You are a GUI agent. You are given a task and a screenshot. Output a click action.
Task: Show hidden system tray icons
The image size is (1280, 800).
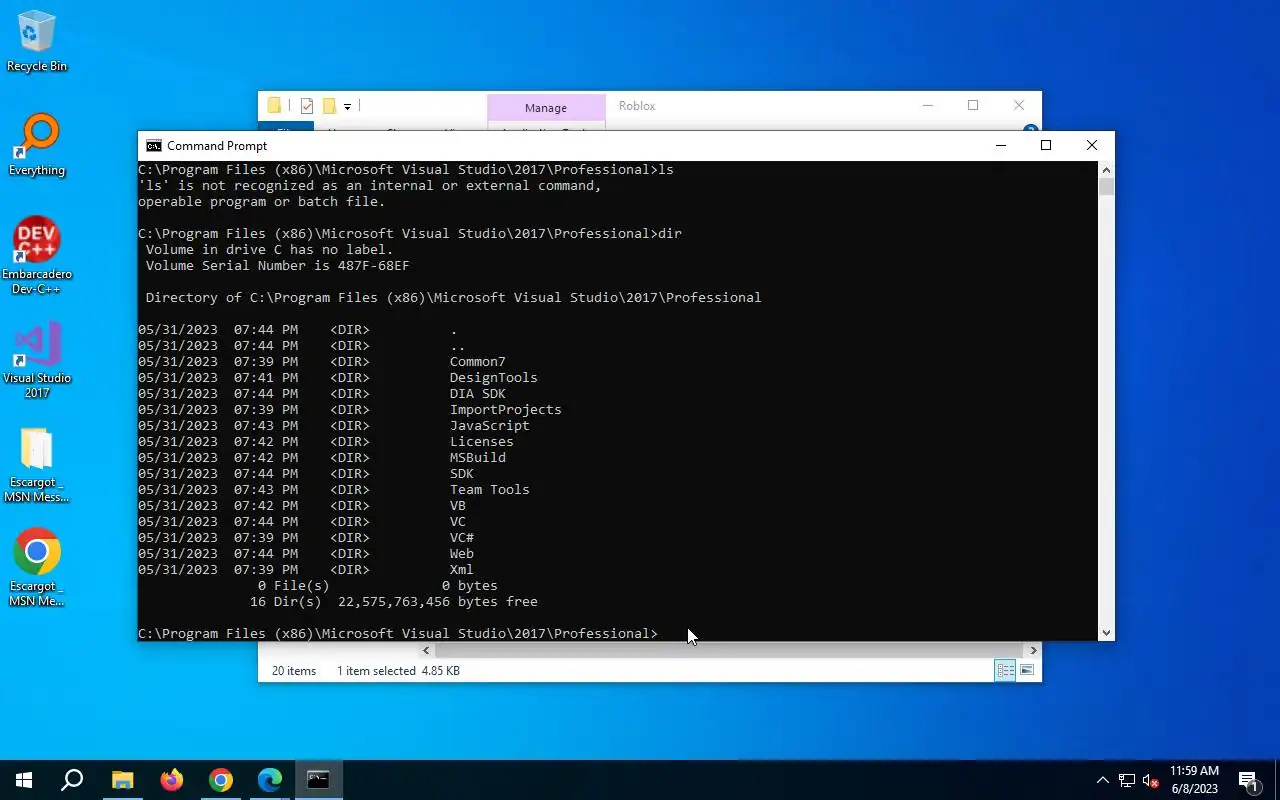(1103, 780)
